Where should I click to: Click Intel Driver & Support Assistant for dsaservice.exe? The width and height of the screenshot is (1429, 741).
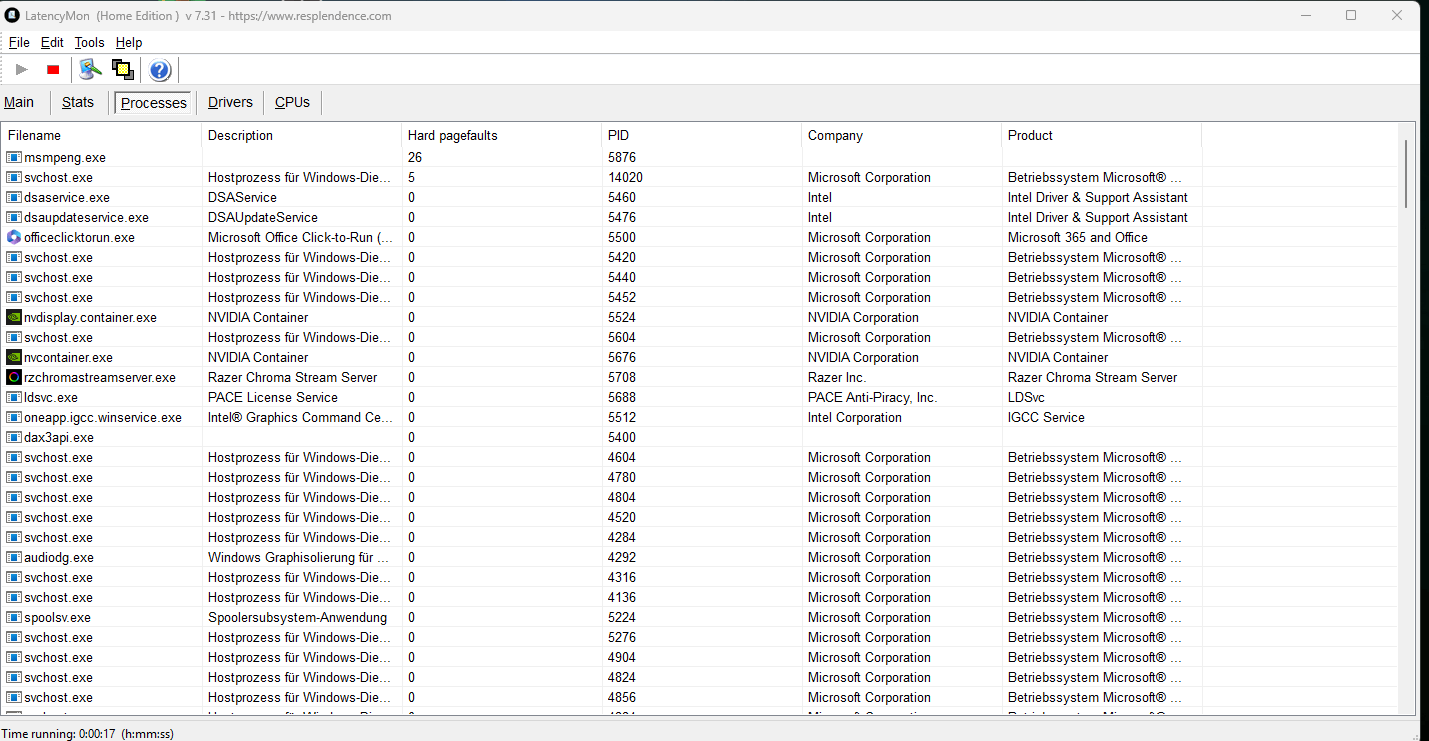tap(1098, 197)
